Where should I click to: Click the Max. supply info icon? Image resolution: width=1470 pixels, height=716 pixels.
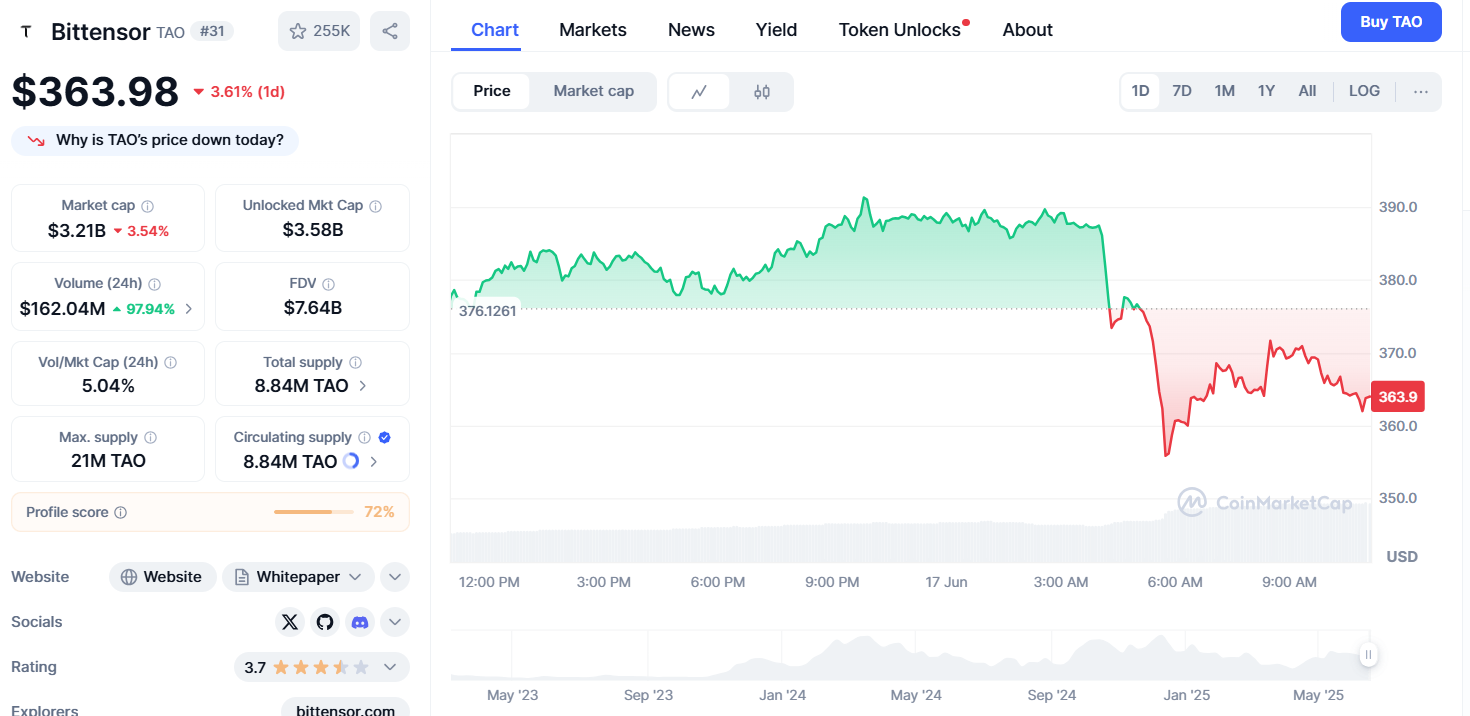(x=151, y=438)
